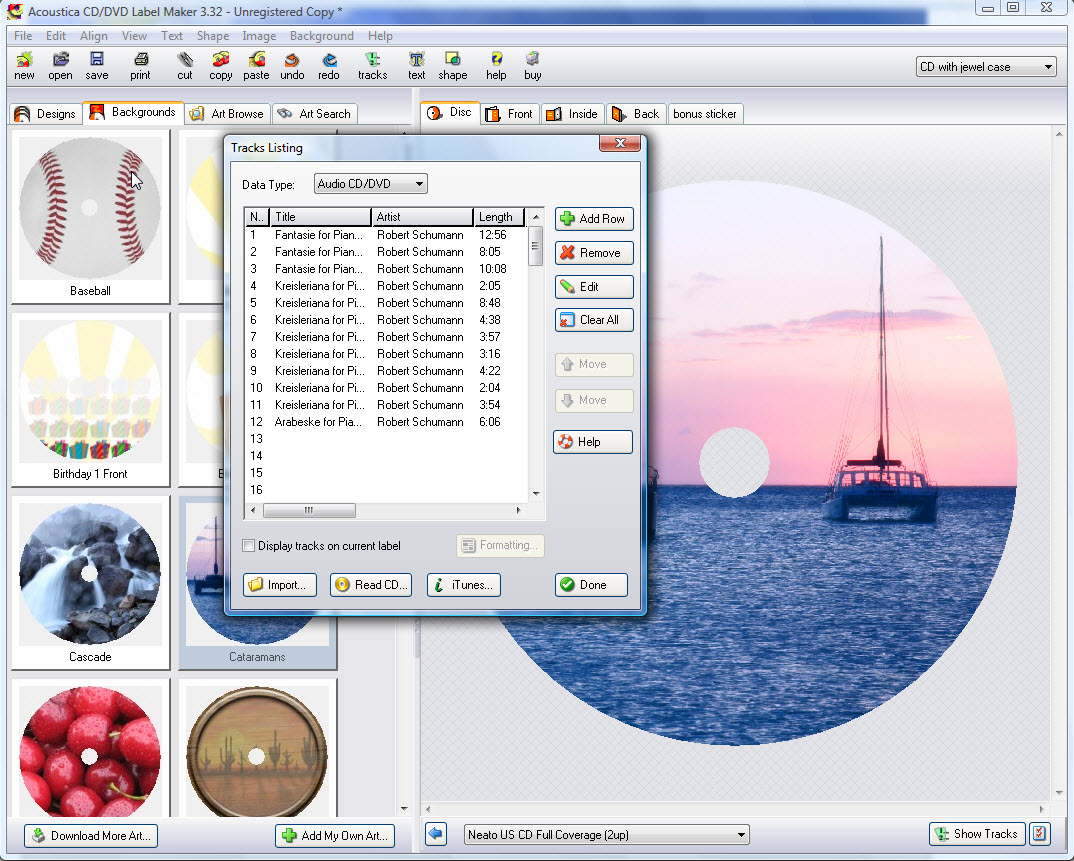The image size is (1074, 861).
Task: Click the paste toolbar icon
Action: coord(256,66)
